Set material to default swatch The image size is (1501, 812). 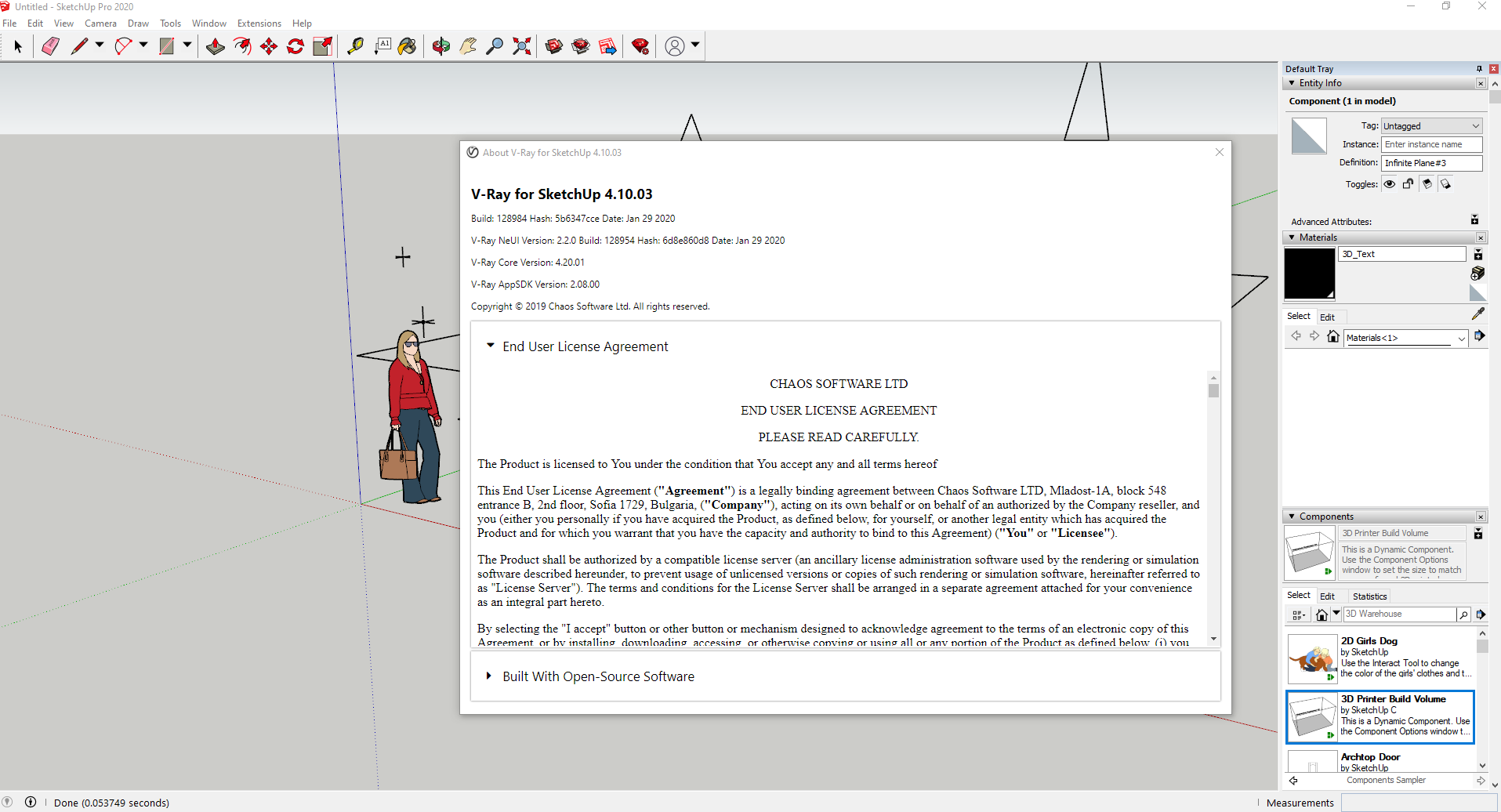(x=1477, y=293)
